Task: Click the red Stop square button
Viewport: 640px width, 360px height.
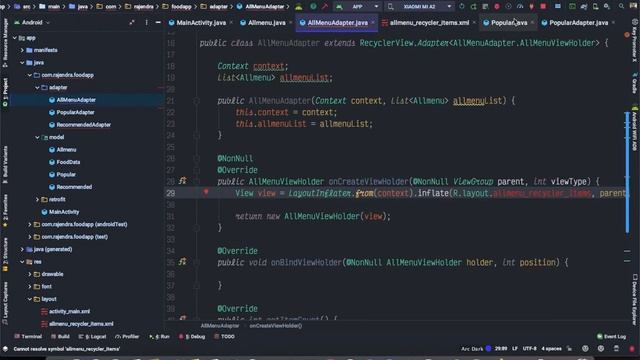Action: point(543,7)
